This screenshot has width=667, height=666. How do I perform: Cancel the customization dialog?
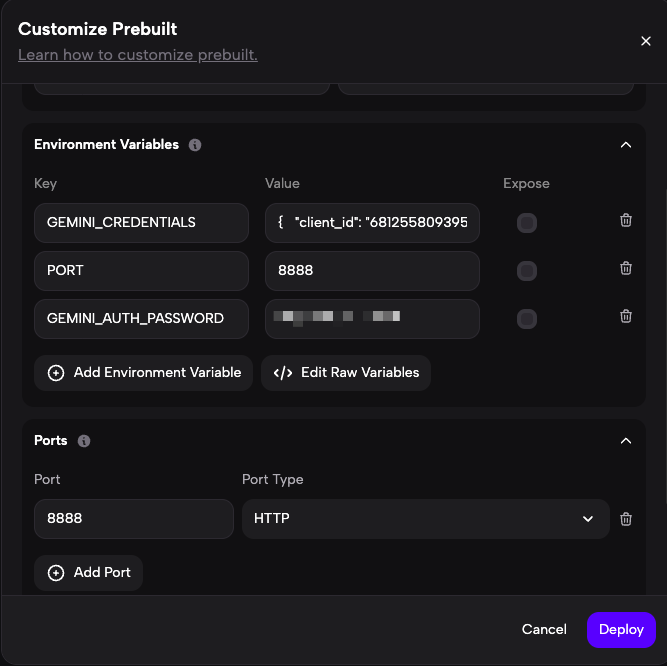click(x=544, y=630)
